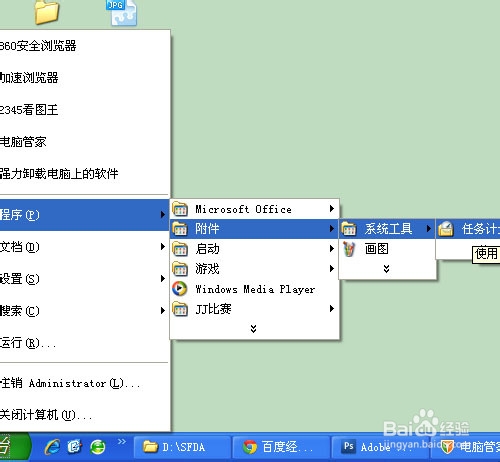The image size is (500, 462).
Task: Switch to the Adobe Photoshop taskbar window
Action: click(x=382, y=447)
